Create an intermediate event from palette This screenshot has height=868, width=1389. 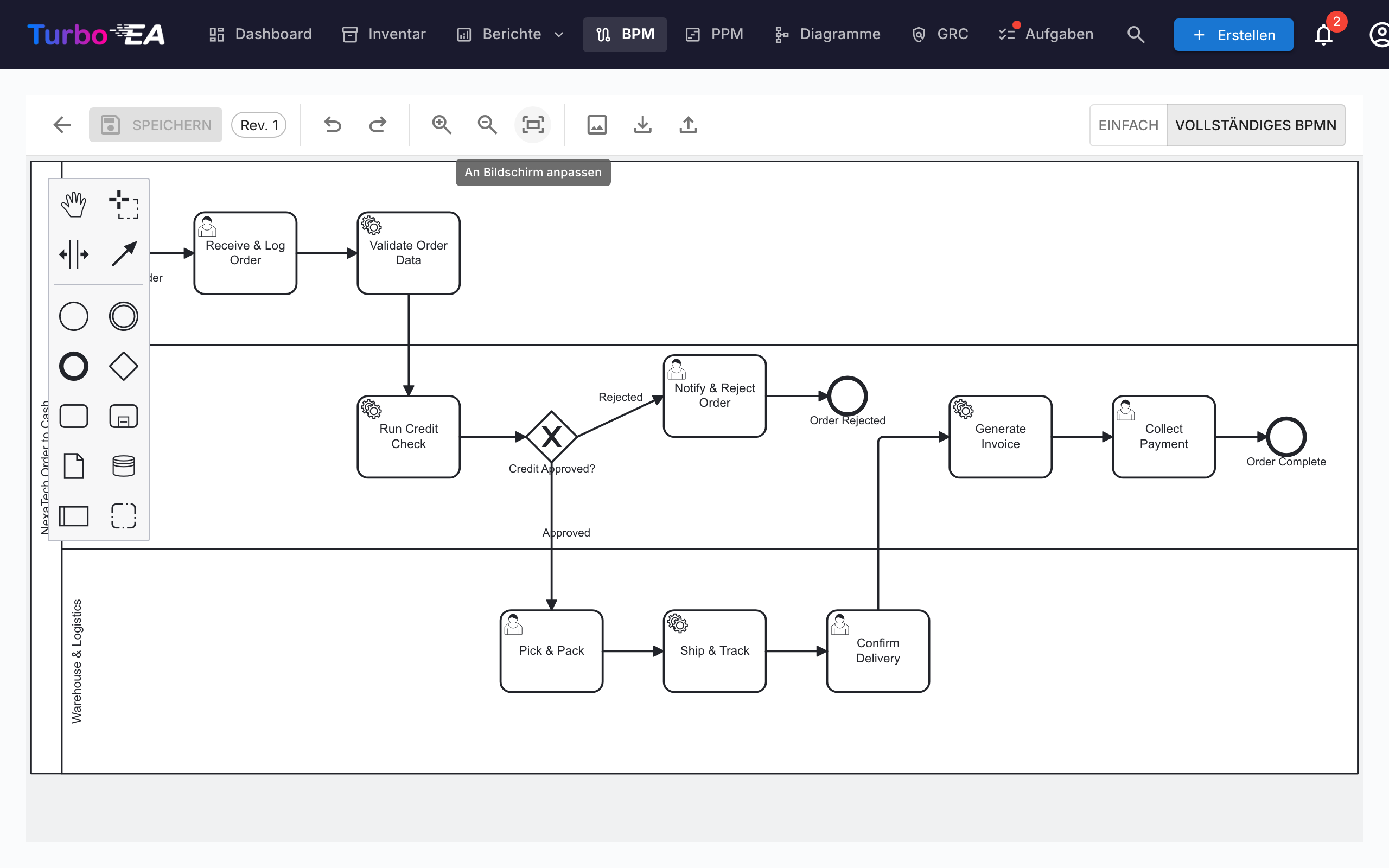(123, 316)
